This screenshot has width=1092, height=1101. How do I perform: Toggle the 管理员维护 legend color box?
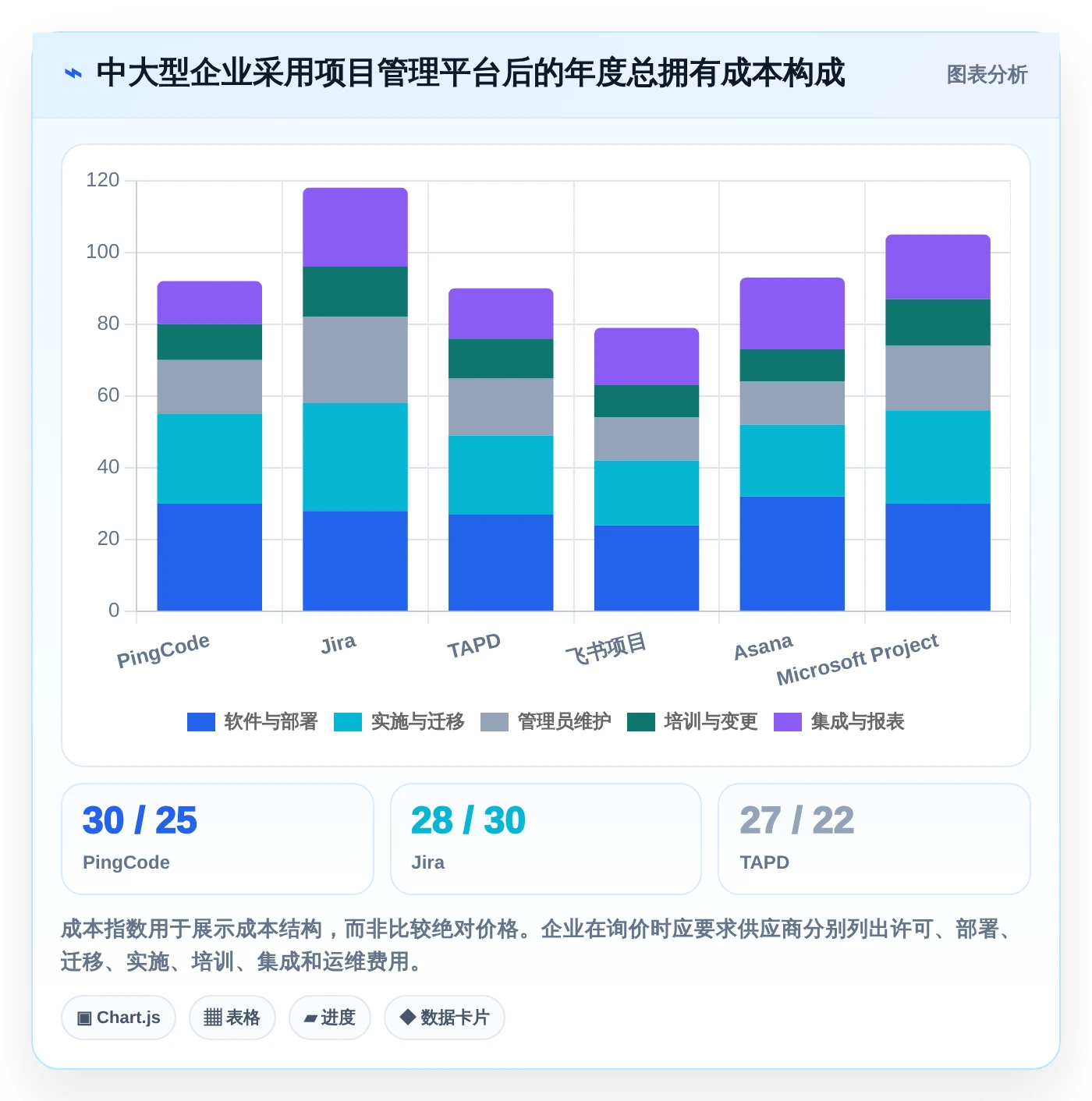(495, 722)
